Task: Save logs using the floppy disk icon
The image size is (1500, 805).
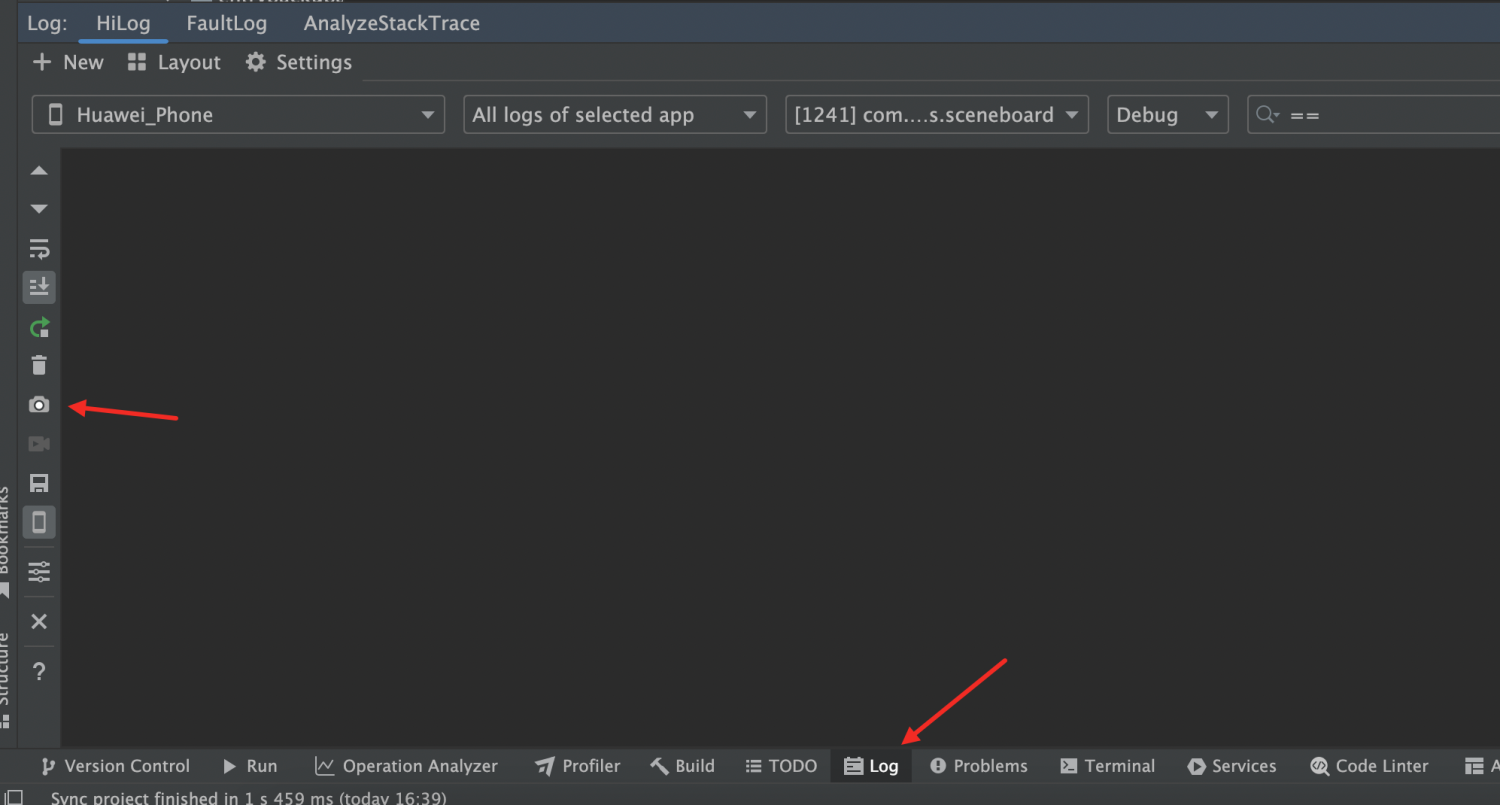Action: [39, 483]
